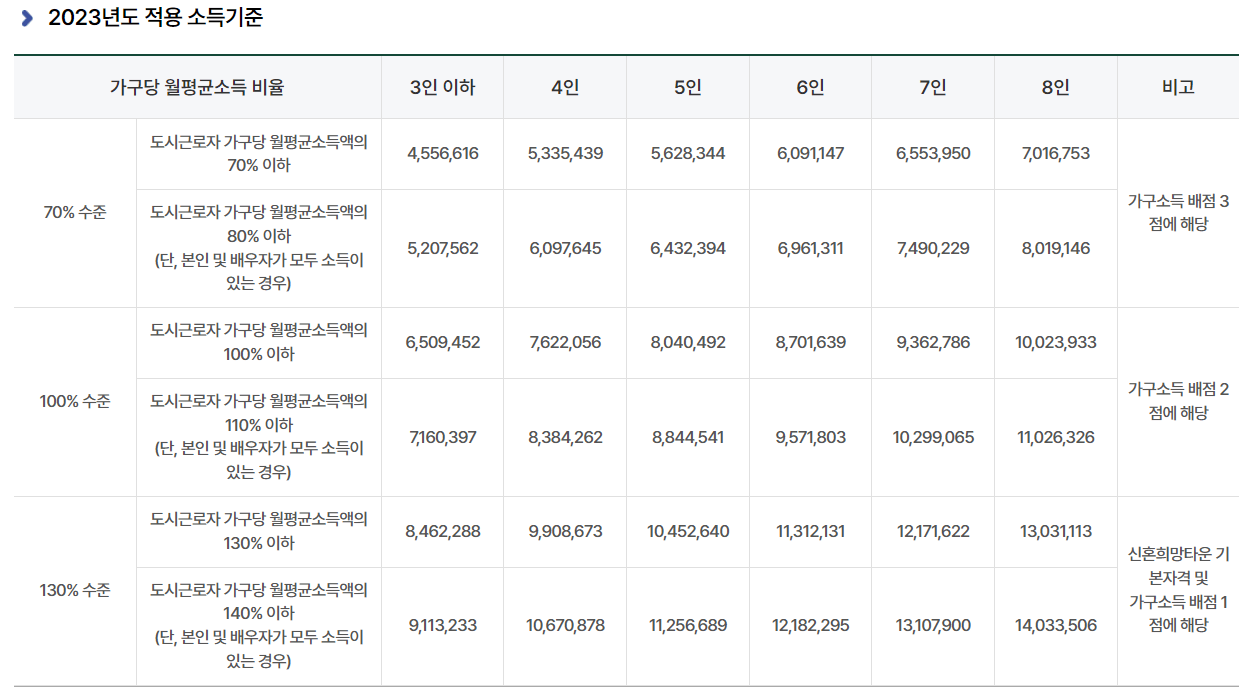The image size is (1248, 693).
Task: Click the 5인 column header
Action: 687,87
